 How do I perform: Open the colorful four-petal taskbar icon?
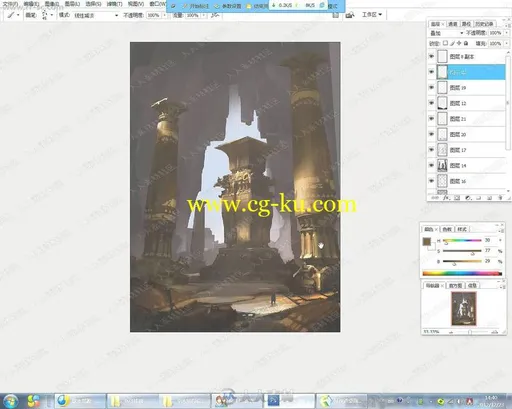coord(33,401)
